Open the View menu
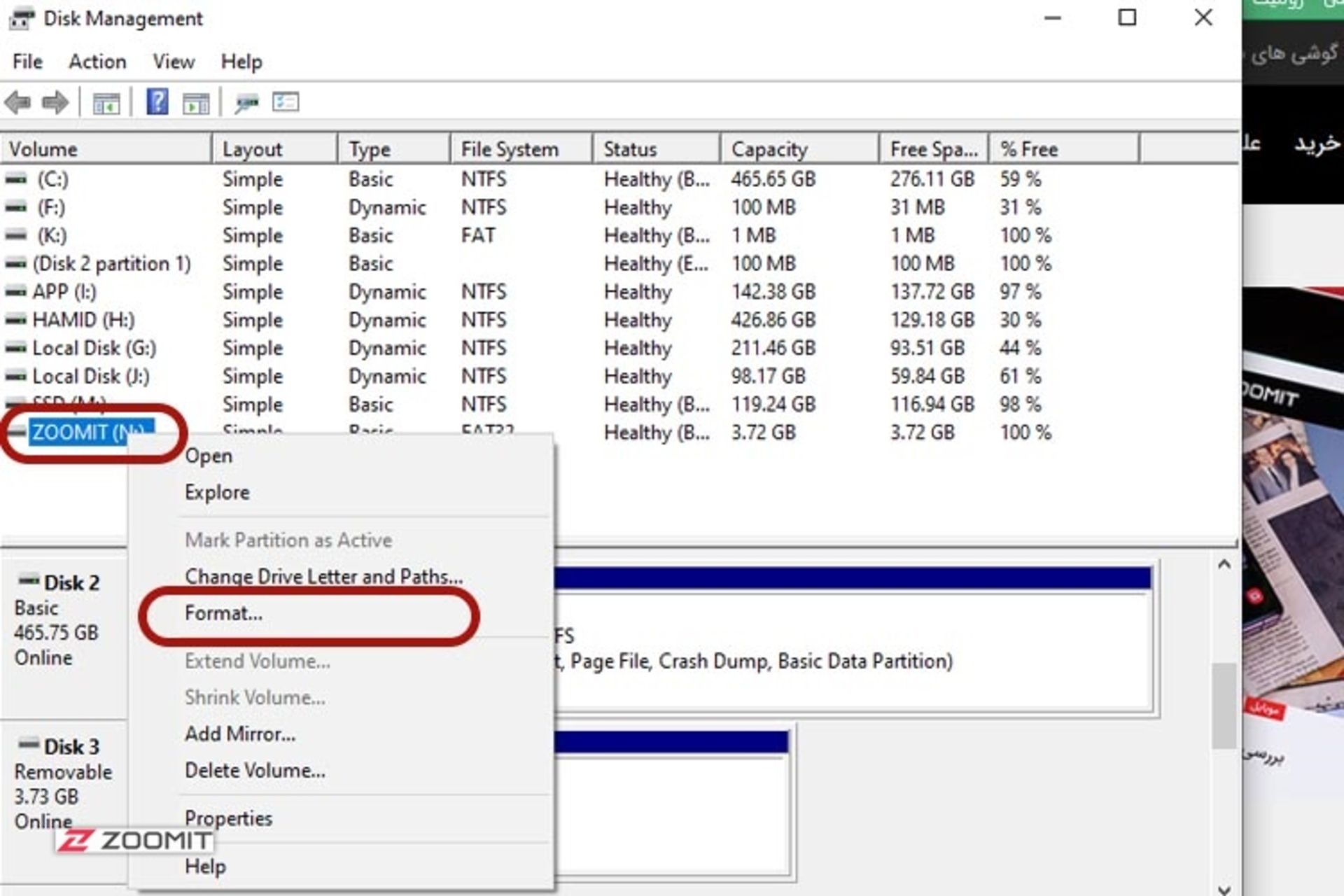 click(x=174, y=62)
